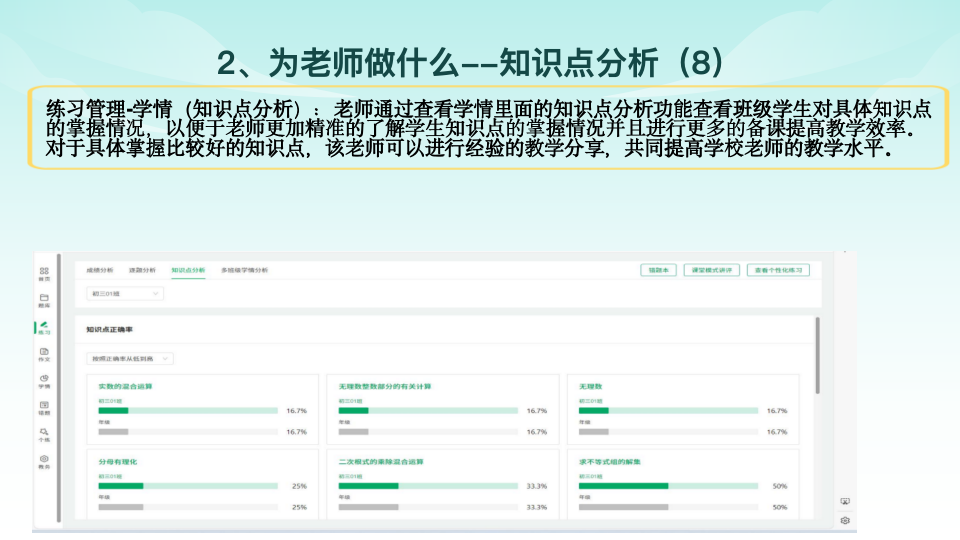Click the 学情 pie chart sidebar icon
Viewport: 960px width, 540px height.
click(x=44, y=380)
